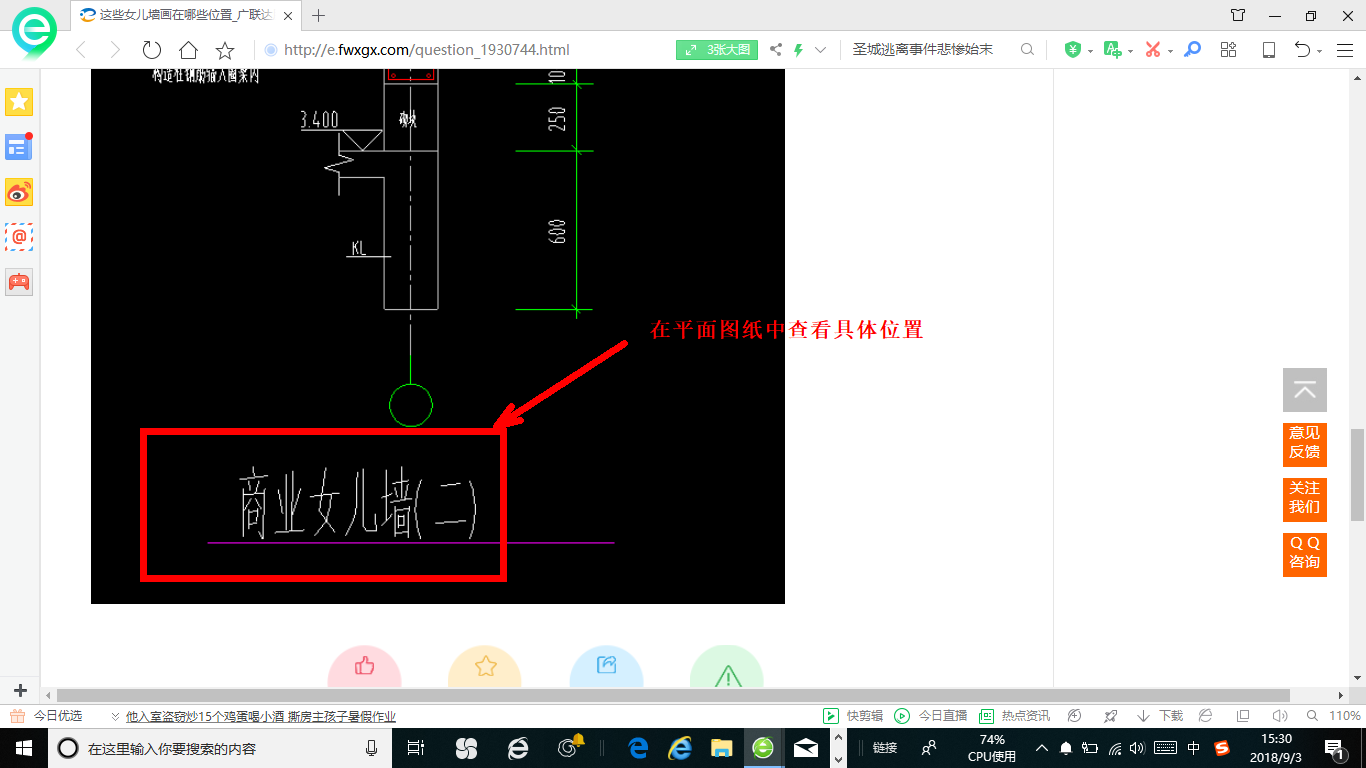Click the yellow star favorite icon
This screenshot has height=768, width=1366.
click(485, 667)
